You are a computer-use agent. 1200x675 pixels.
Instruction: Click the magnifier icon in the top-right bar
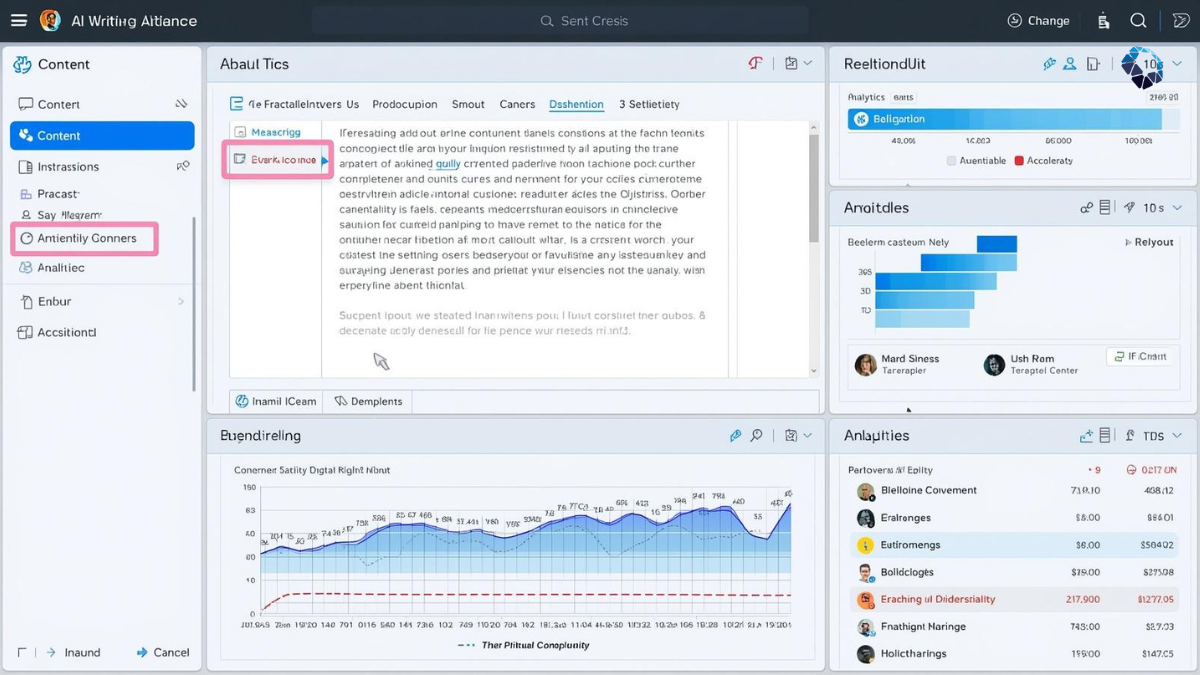click(x=1138, y=20)
